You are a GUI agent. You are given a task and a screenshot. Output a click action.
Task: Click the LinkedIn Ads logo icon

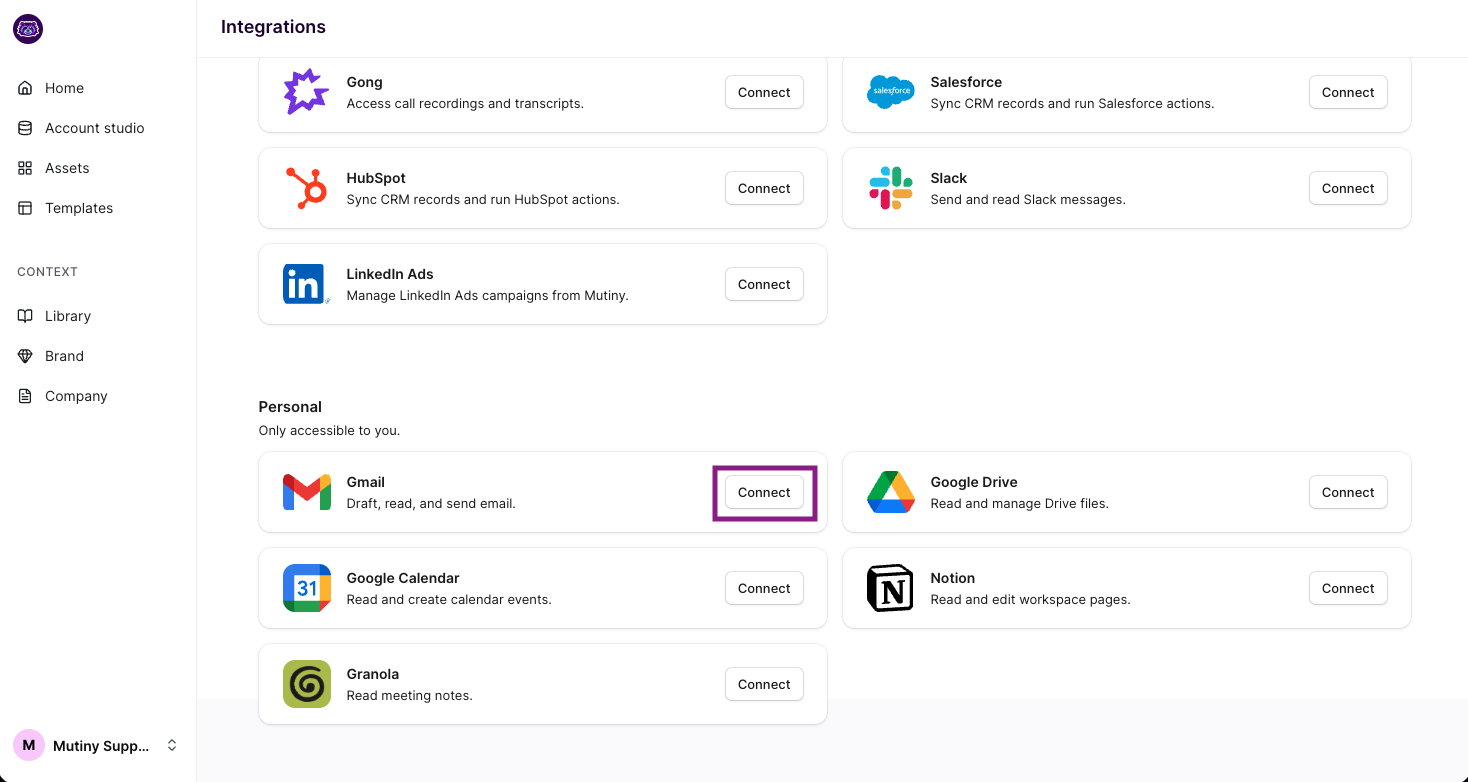tap(306, 284)
